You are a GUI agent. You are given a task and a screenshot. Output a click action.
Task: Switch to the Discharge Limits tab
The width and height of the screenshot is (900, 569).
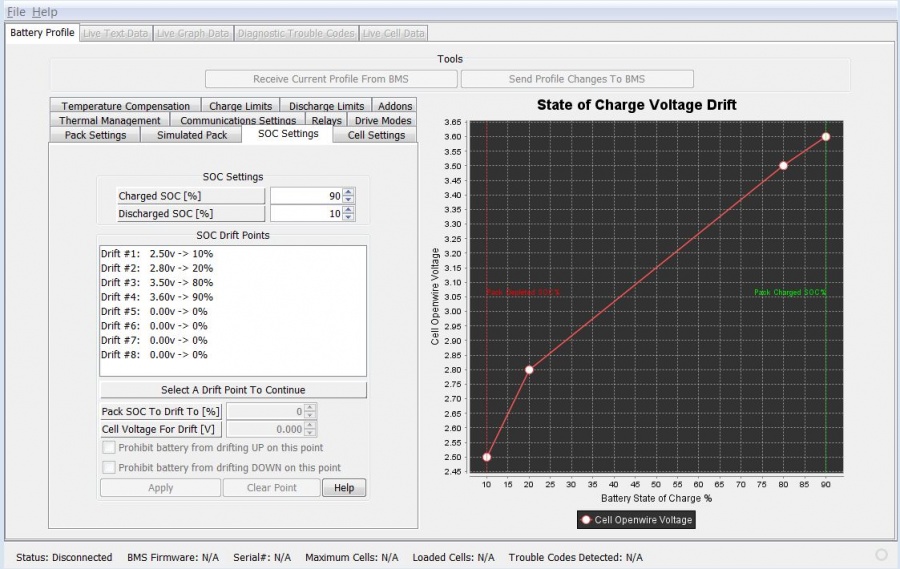tap(326, 106)
